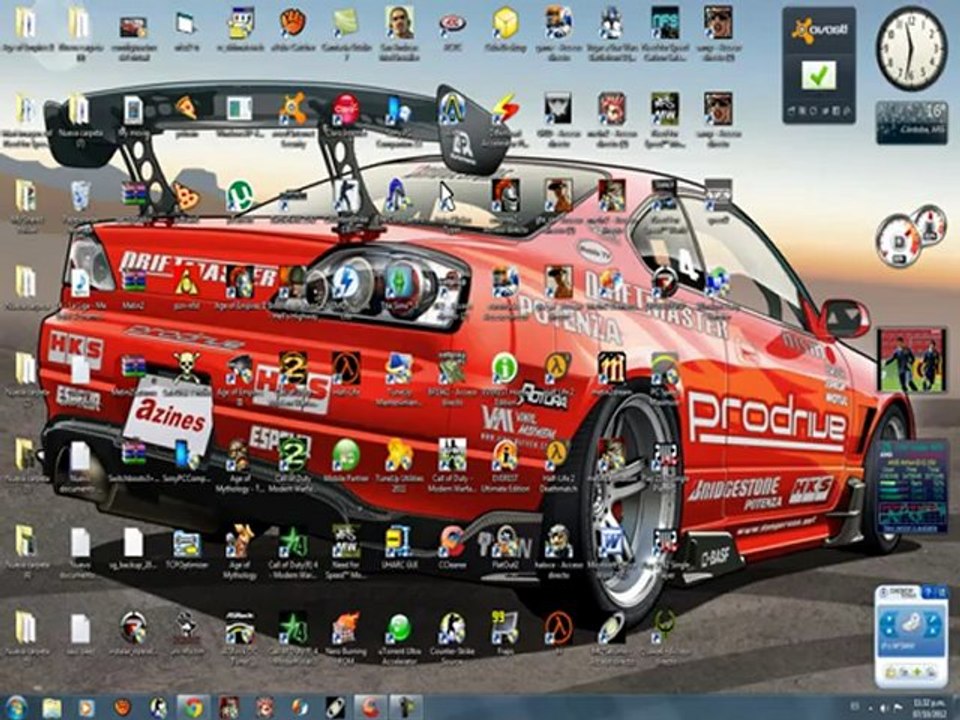Open the red Claro desktop shortcut
960x720 pixels.
(x=346, y=110)
